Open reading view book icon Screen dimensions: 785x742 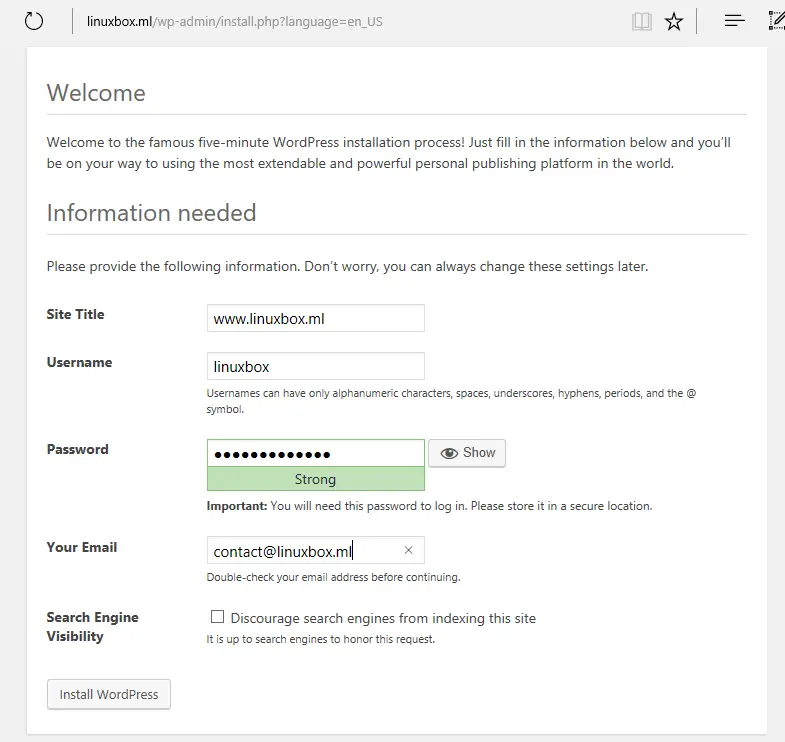tap(641, 22)
